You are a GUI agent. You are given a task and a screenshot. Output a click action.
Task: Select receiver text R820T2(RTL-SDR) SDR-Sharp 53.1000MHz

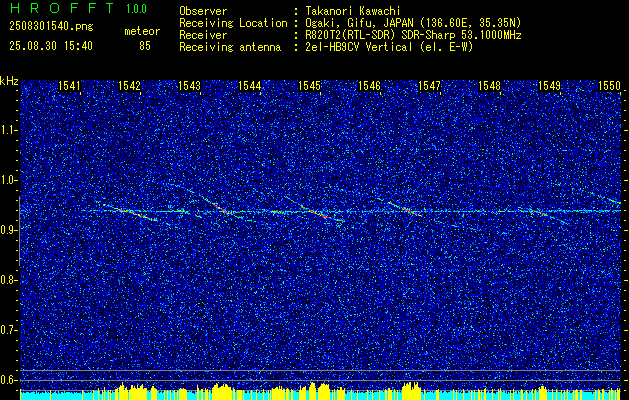[x=413, y=35]
